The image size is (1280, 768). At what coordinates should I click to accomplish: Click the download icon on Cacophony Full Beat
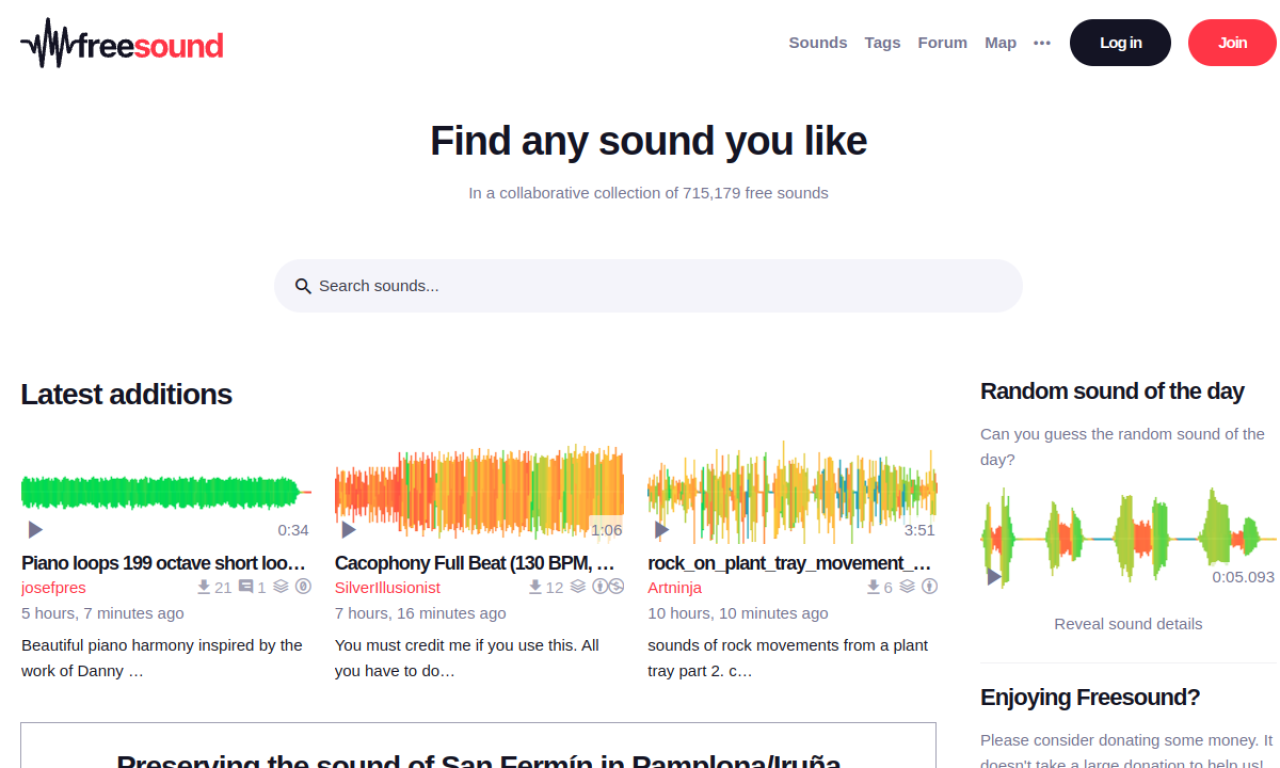tap(535, 587)
